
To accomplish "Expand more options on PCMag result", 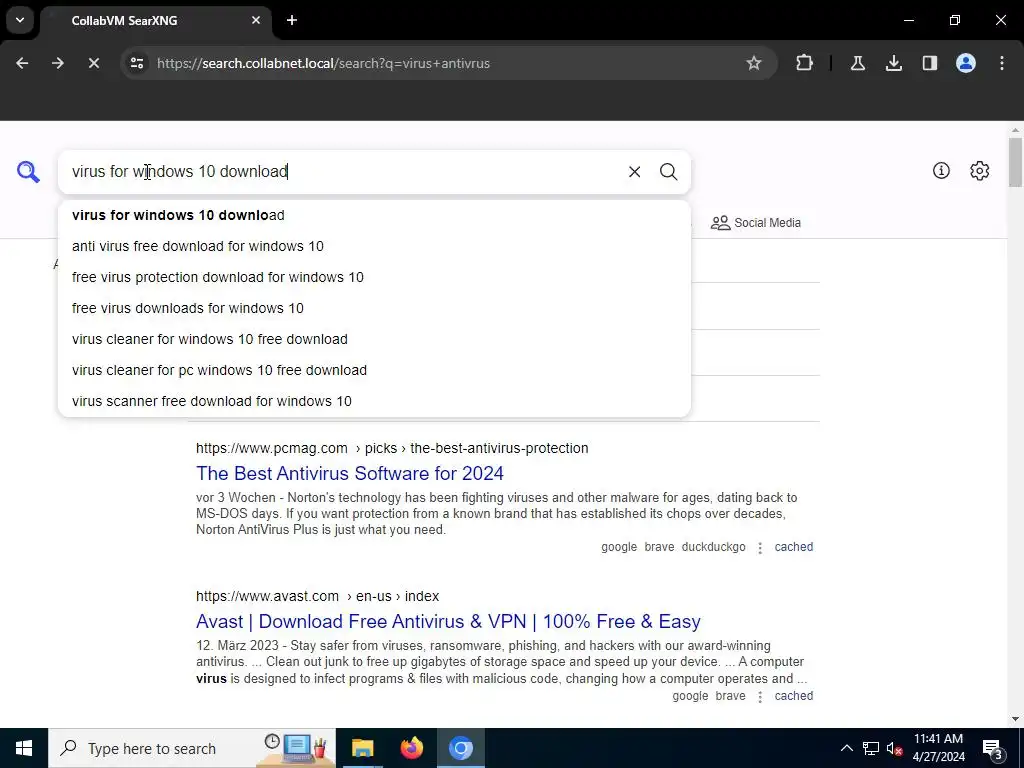I will 760,548.
